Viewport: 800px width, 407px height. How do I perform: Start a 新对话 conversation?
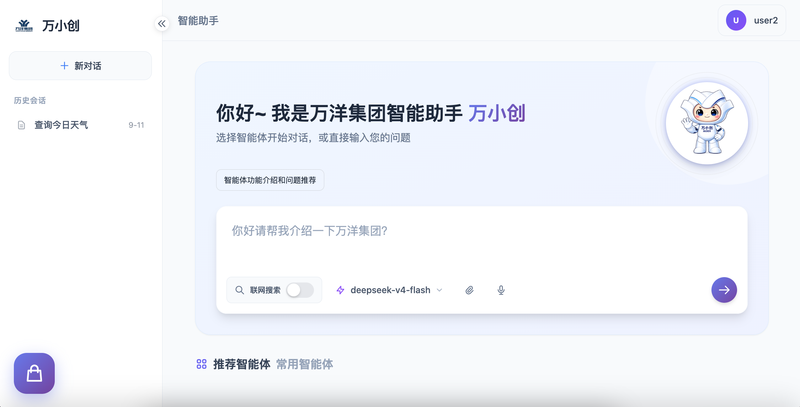pyautogui.click(x=80, y=65)
